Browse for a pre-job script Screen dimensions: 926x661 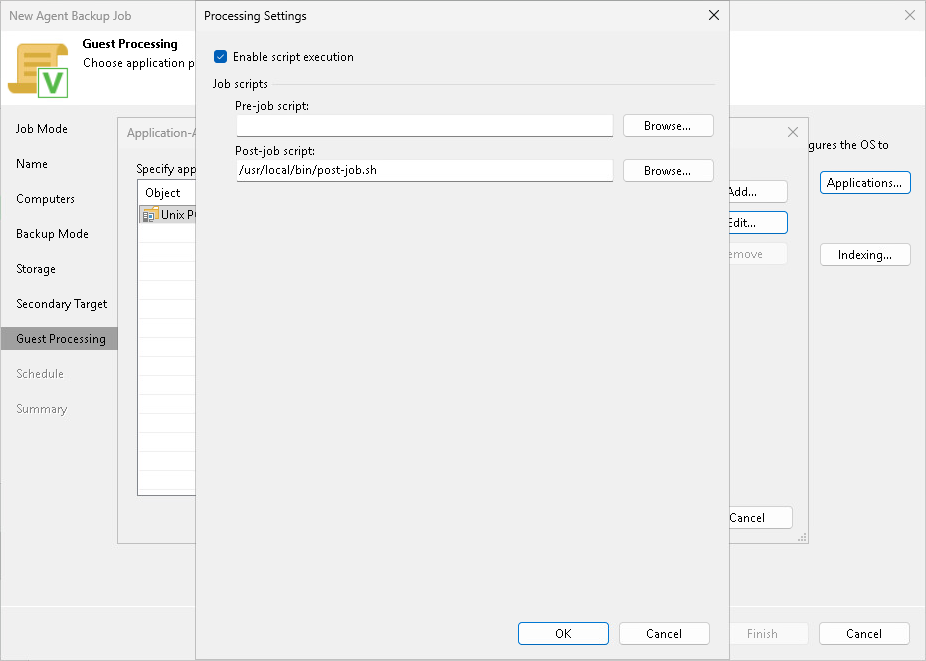(668, 126)
